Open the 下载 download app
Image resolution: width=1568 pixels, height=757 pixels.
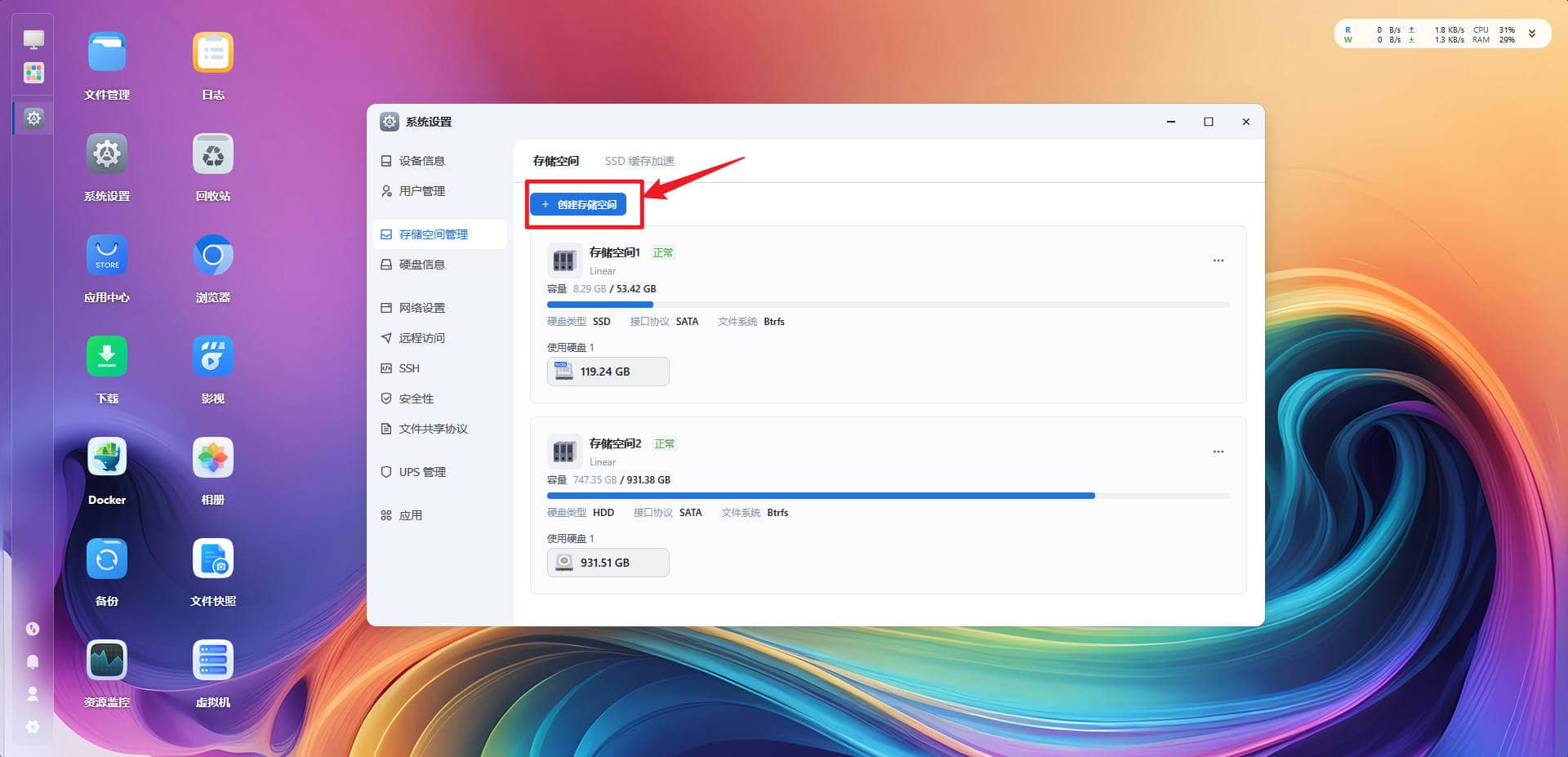[x=107, y=356]
